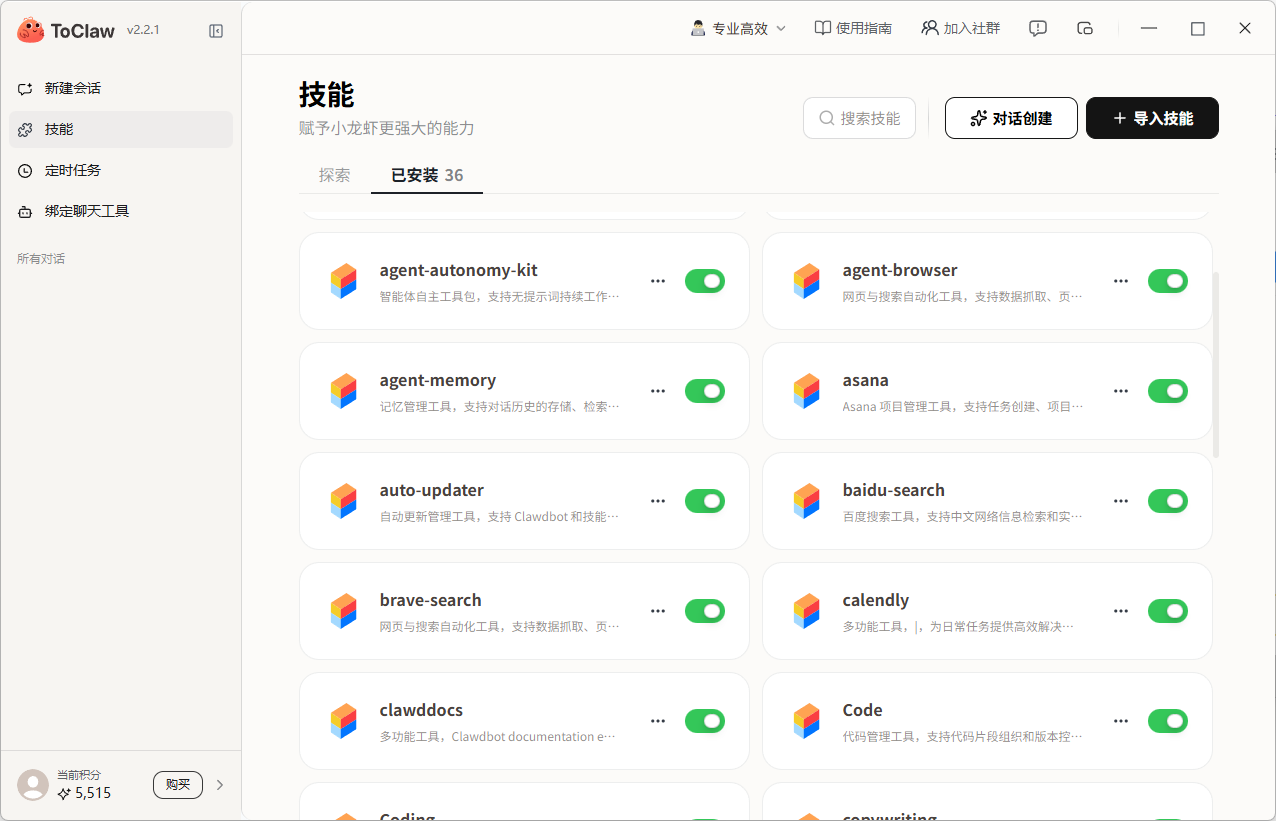
Task: Open 绑定聊天工具 in the sidebar
Action: coord(121,211)
